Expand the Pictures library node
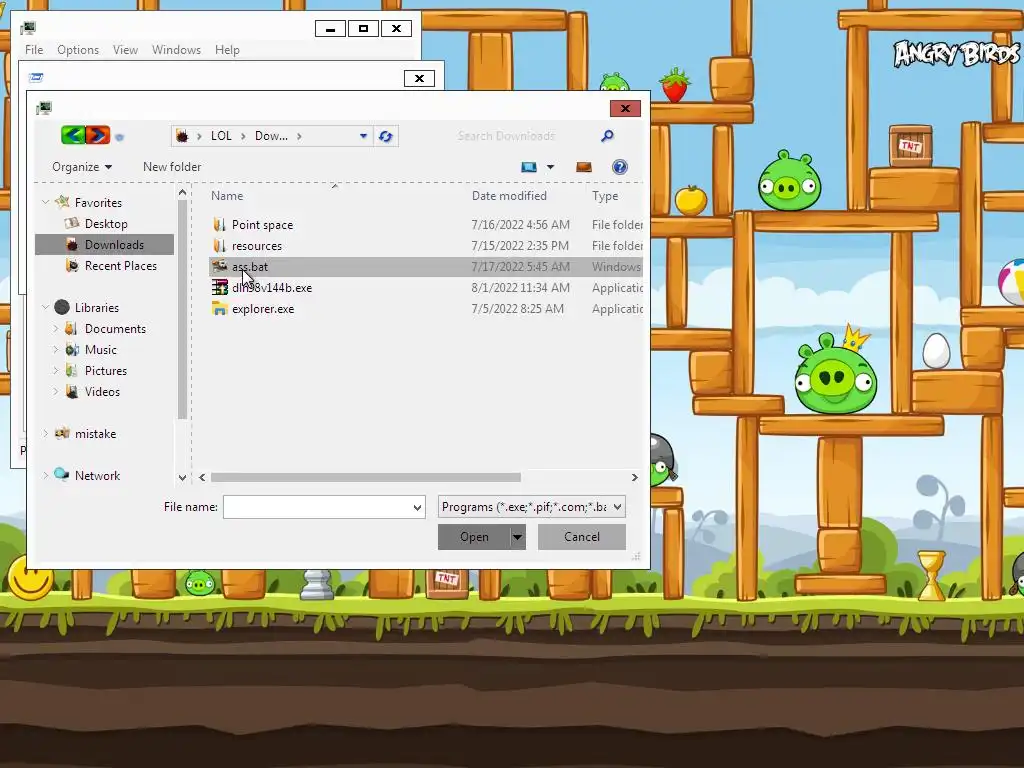 pos(56,370)
